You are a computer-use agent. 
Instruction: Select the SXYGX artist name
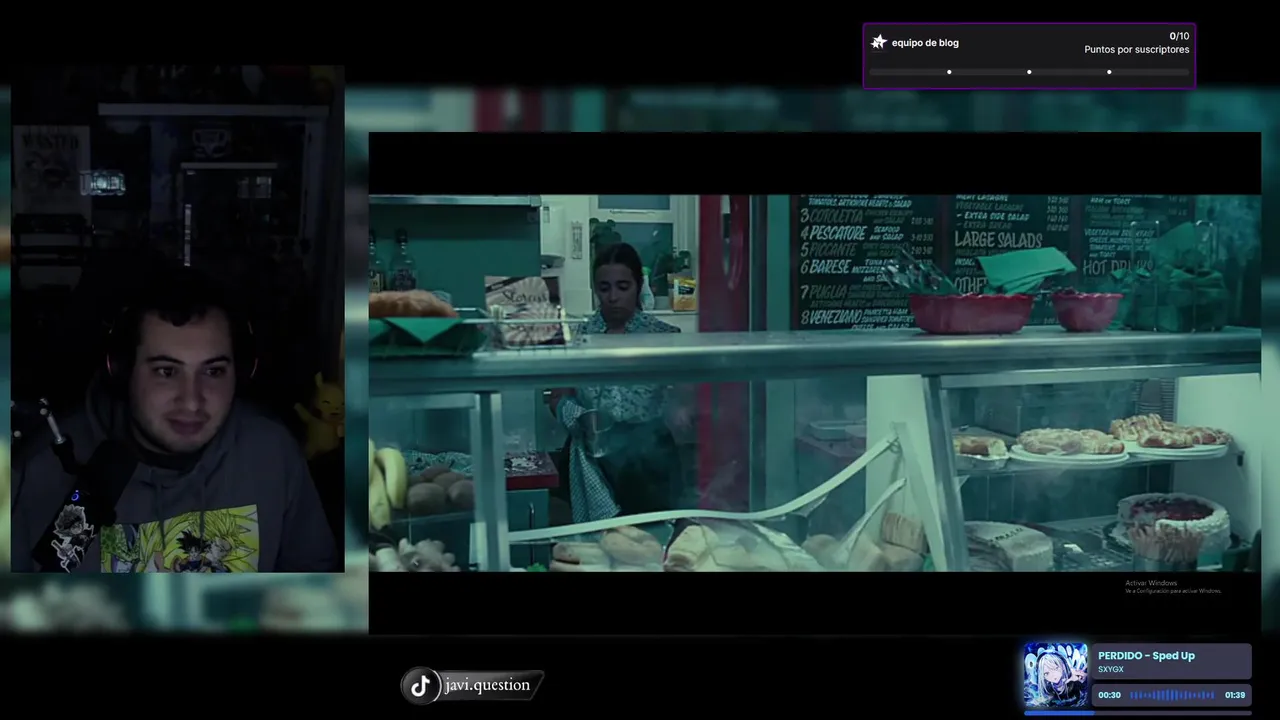point(1111,669)
